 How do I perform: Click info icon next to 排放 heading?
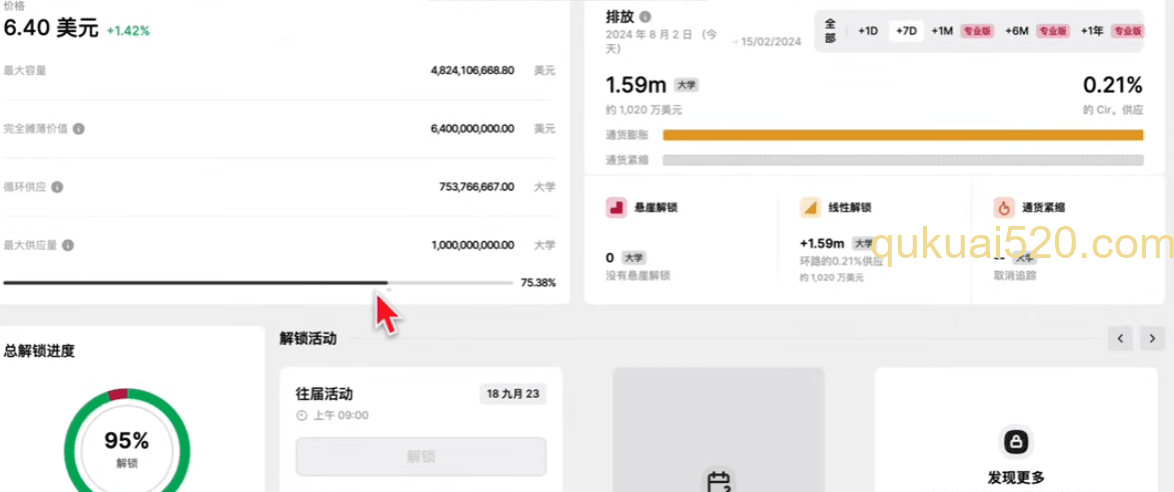(645, 16)
